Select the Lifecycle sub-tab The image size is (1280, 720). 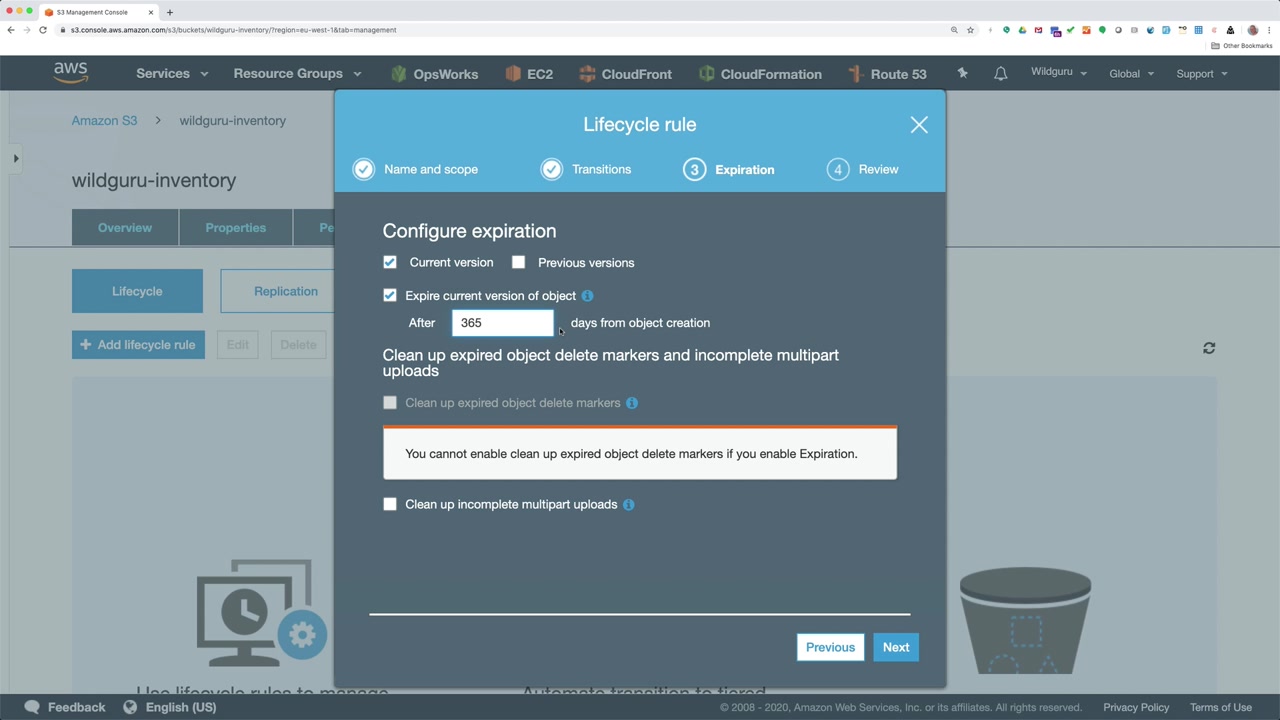click(137, 291)
